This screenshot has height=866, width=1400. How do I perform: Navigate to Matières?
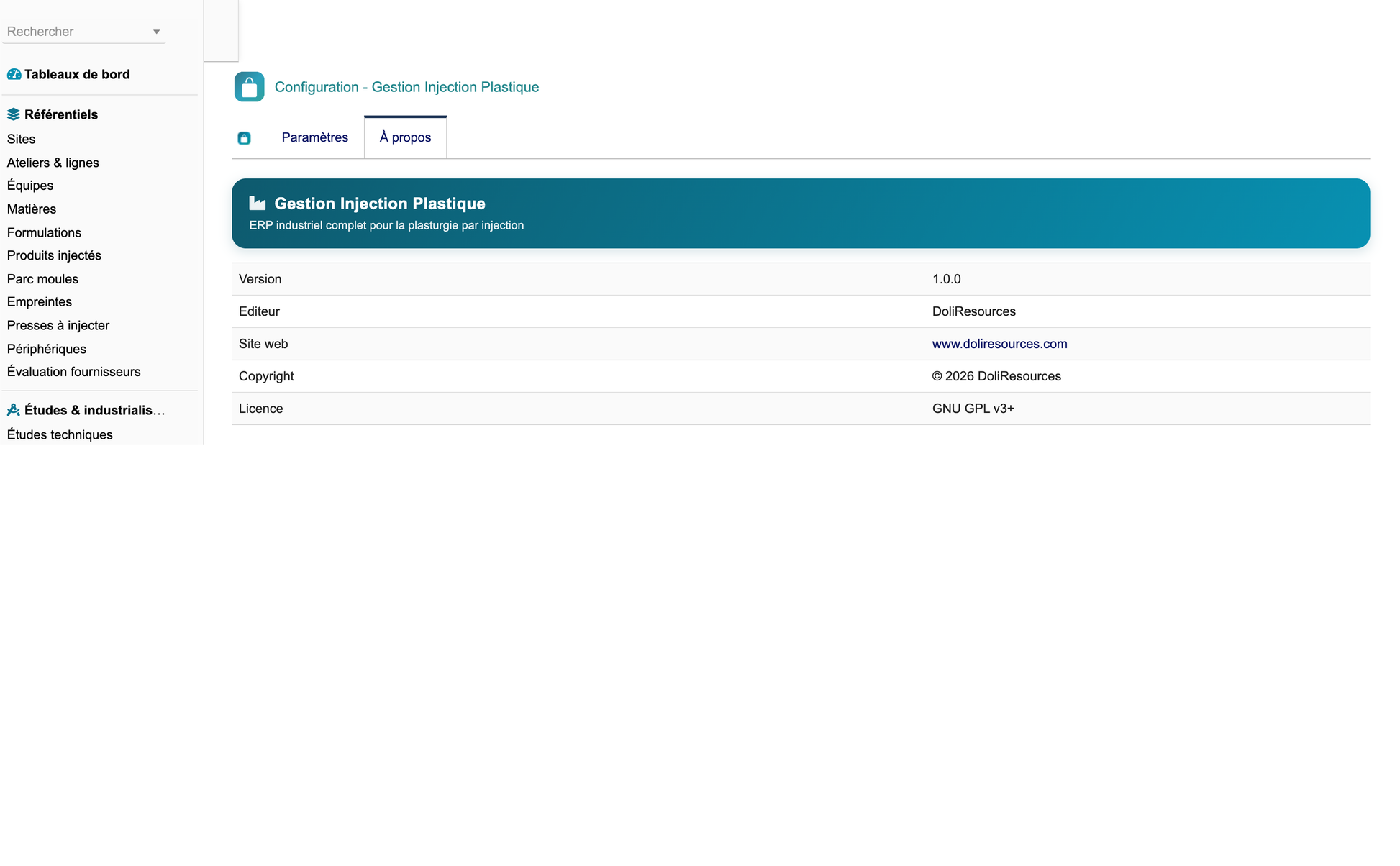click(32, 209)
